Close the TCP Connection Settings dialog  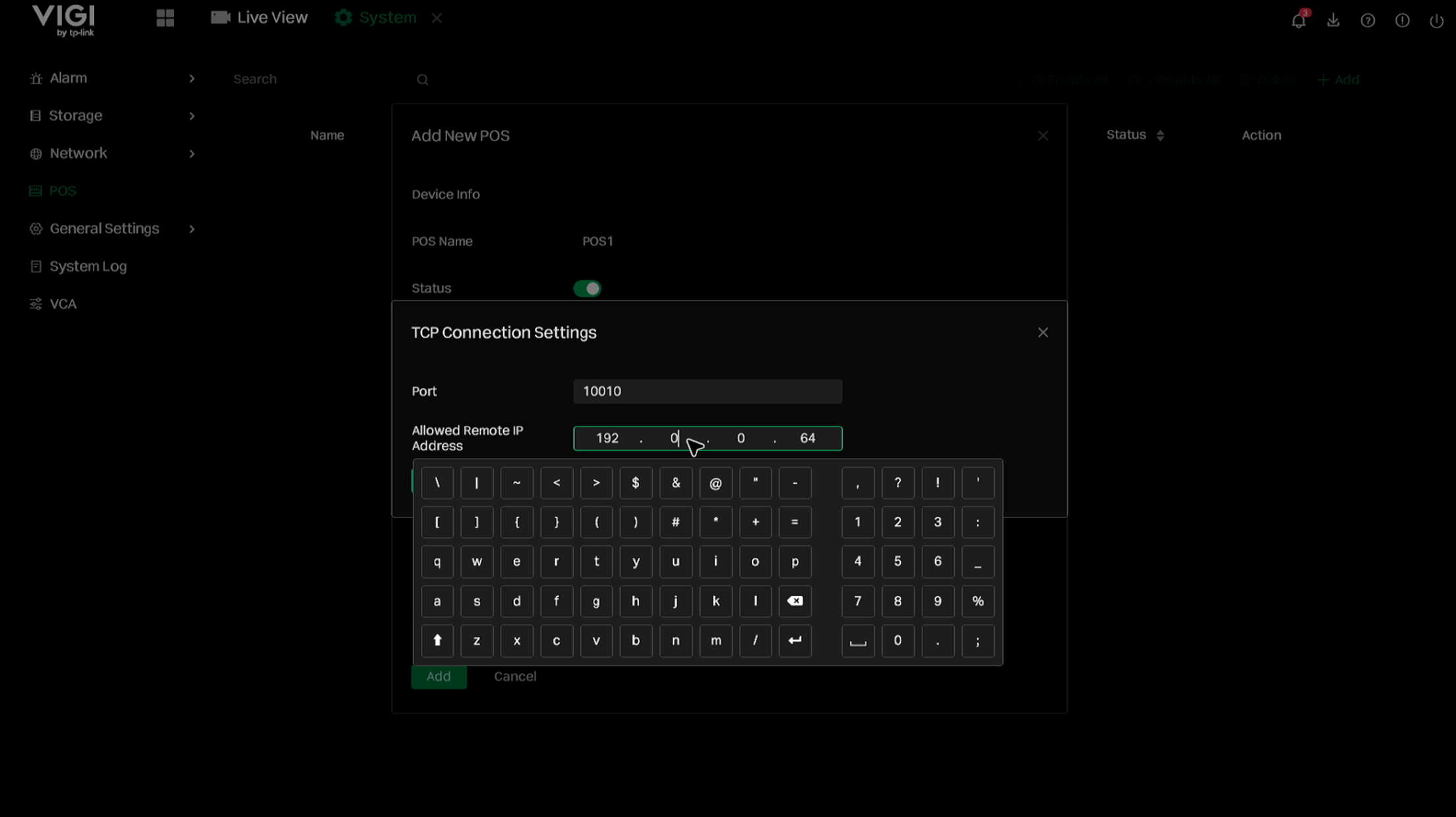[x=1043, y=332]
